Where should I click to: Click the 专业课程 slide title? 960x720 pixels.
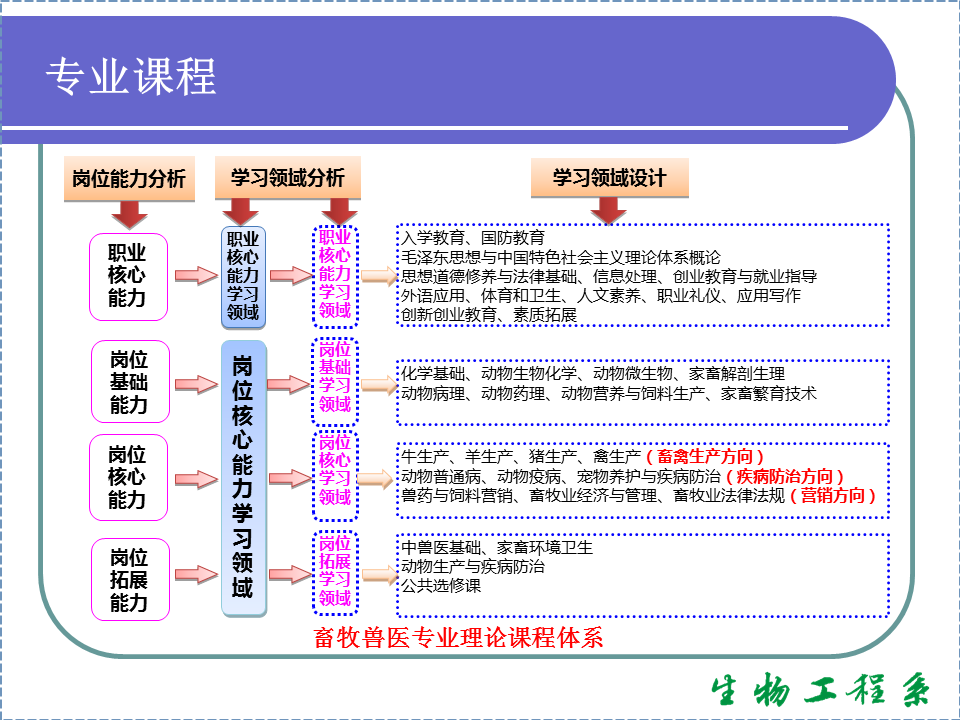coord(131,77)
